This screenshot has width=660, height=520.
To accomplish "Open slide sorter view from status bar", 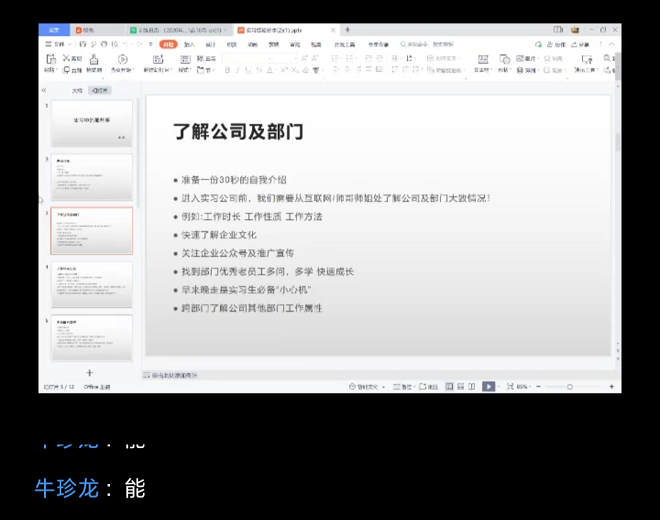I will click(x=461, y=386).
